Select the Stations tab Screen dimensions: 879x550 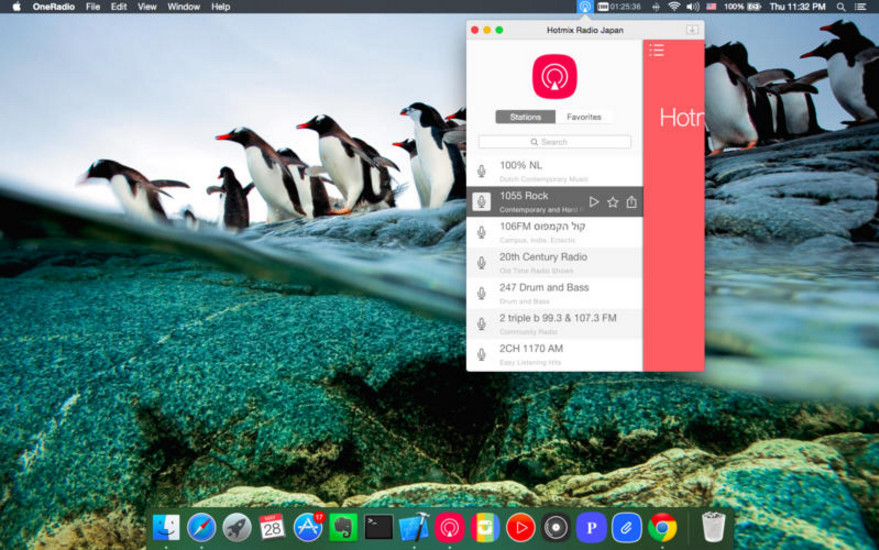[525, 117]
